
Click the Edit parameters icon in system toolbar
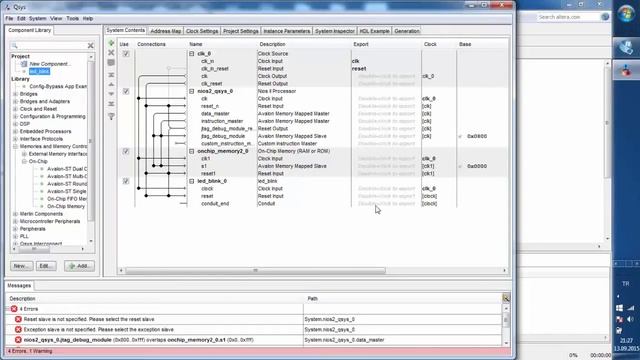[x=111, y=62]
